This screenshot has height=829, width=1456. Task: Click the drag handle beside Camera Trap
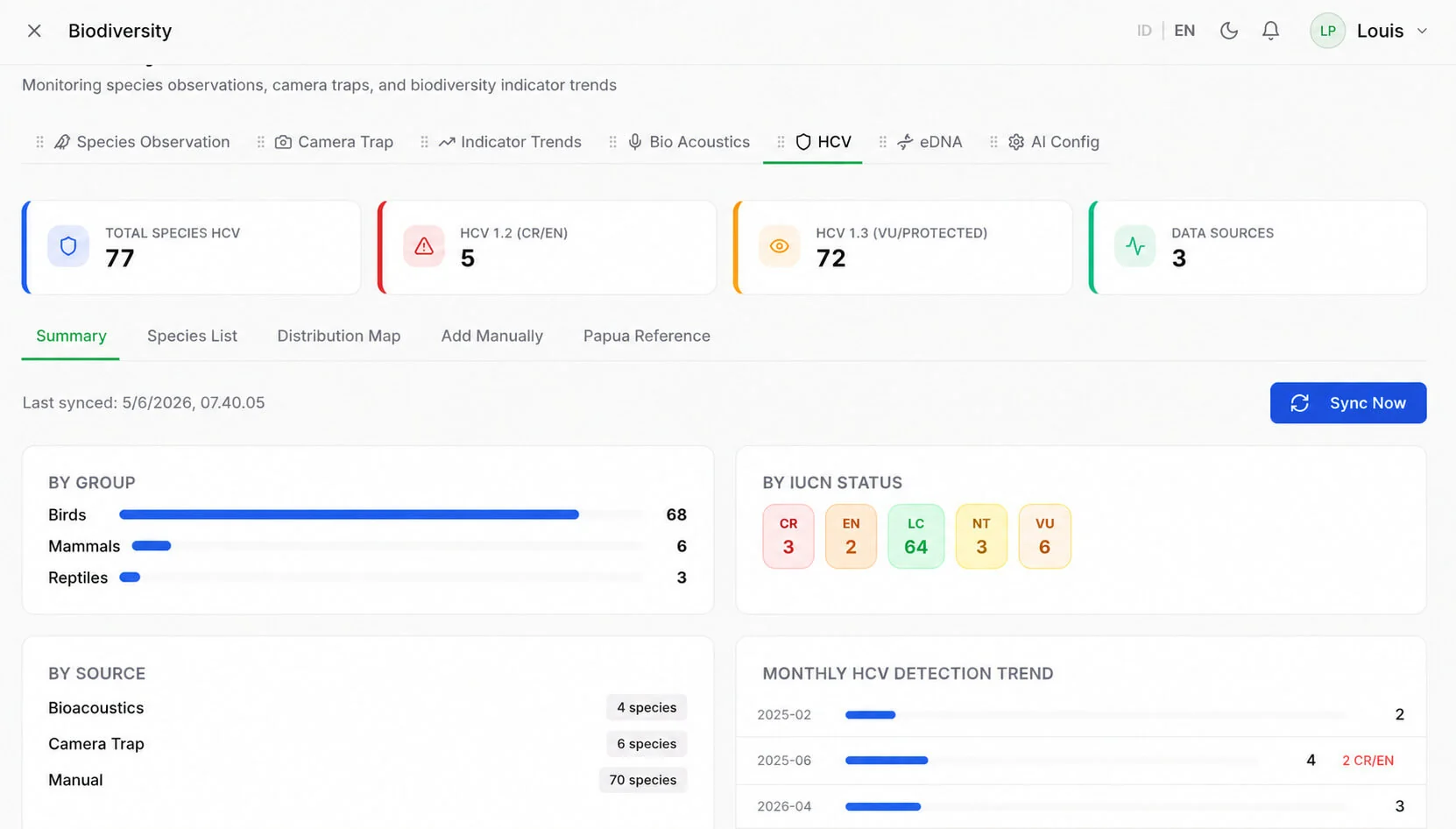coord(260,142)
